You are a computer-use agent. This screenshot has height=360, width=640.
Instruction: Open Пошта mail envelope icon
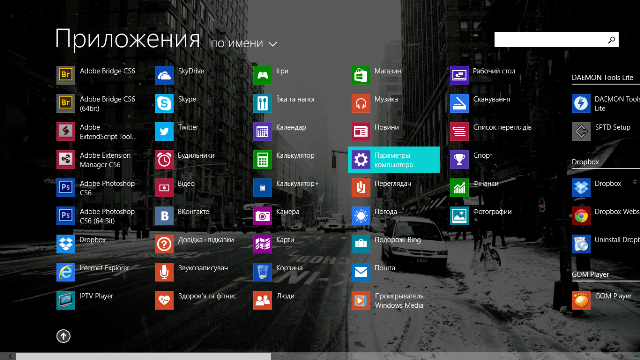pyautogui.click(x=361, y=272)
